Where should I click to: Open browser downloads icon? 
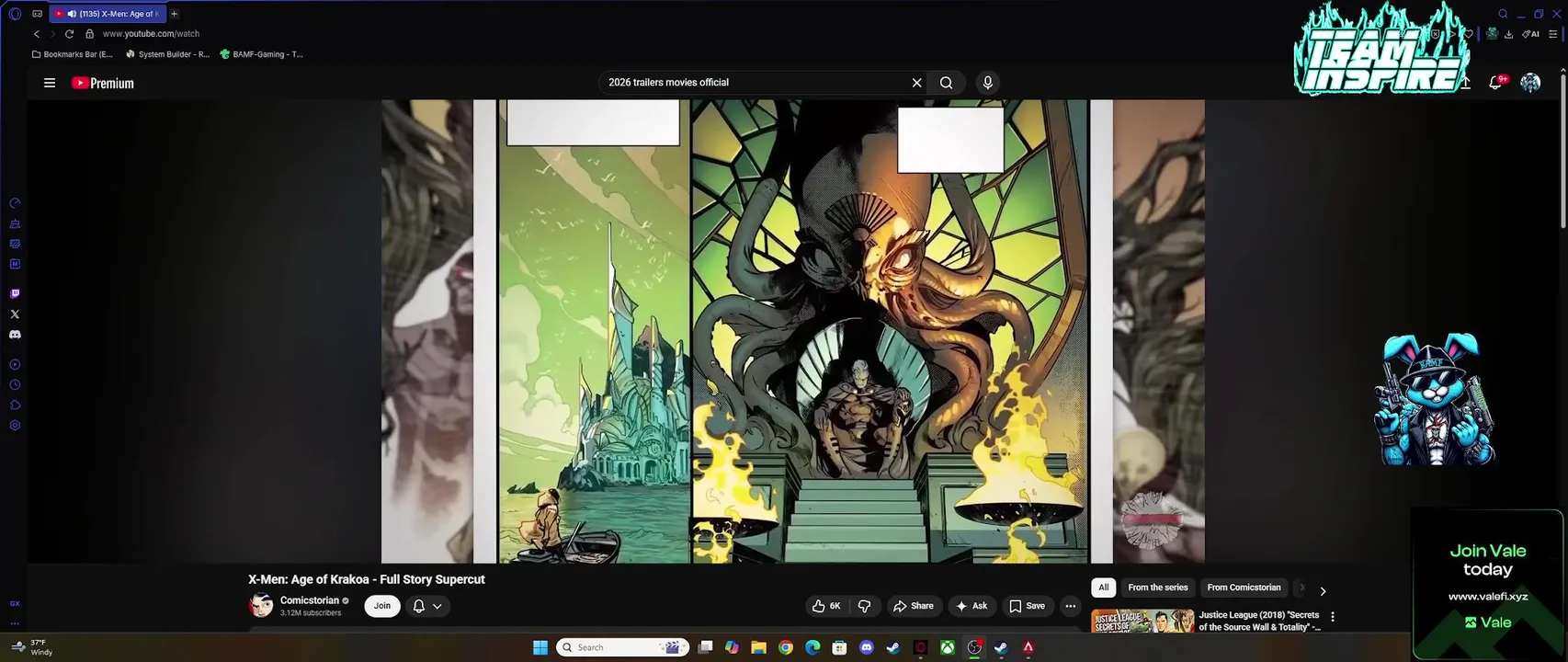[x=1509, y=34]
